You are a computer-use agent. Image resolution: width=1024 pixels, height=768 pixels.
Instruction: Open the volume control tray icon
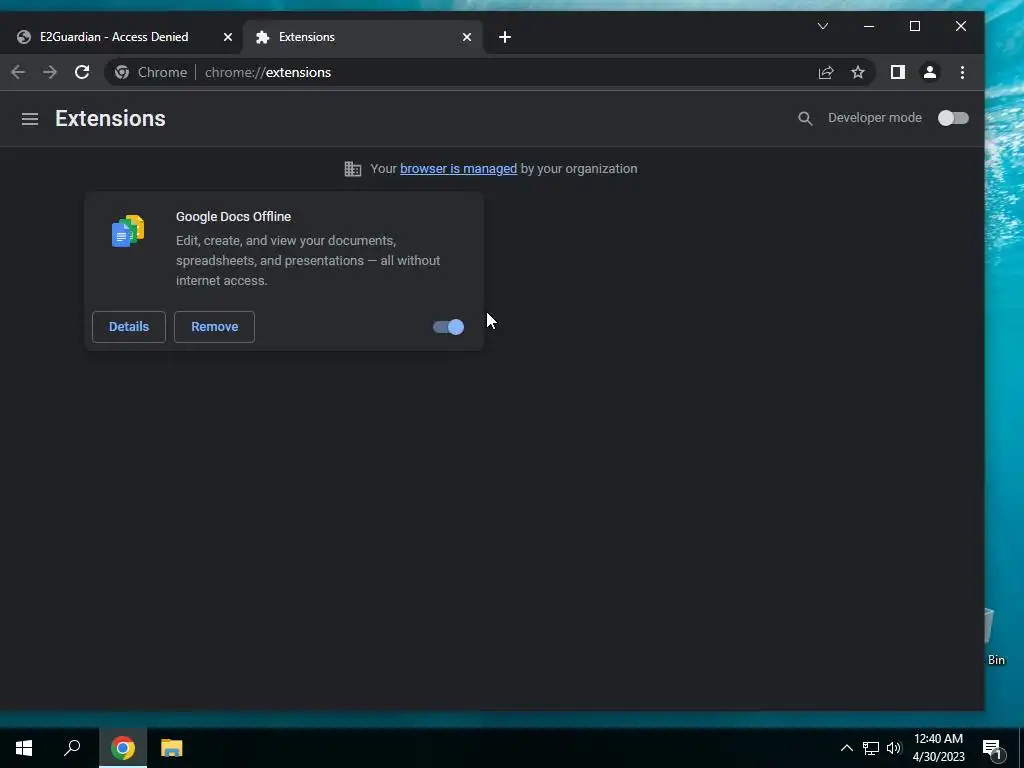894,748
